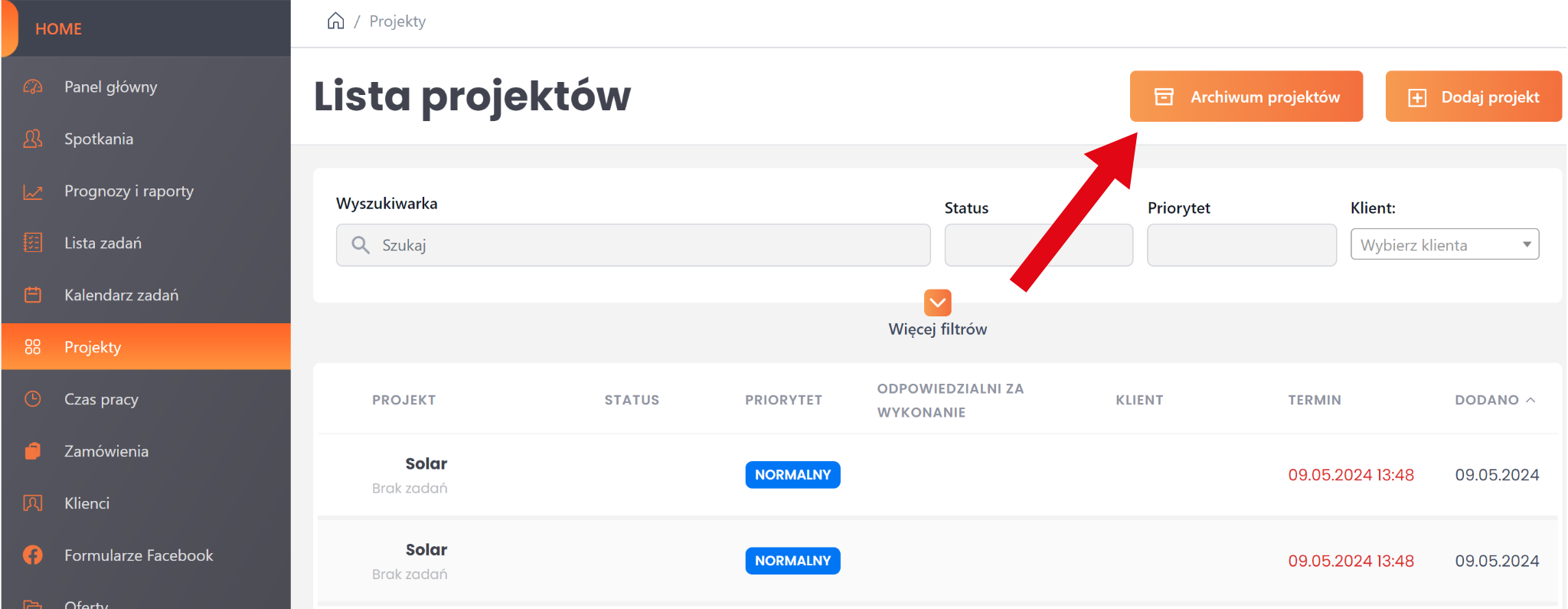Click the Zamówienia orders icon

click(33, 451)
